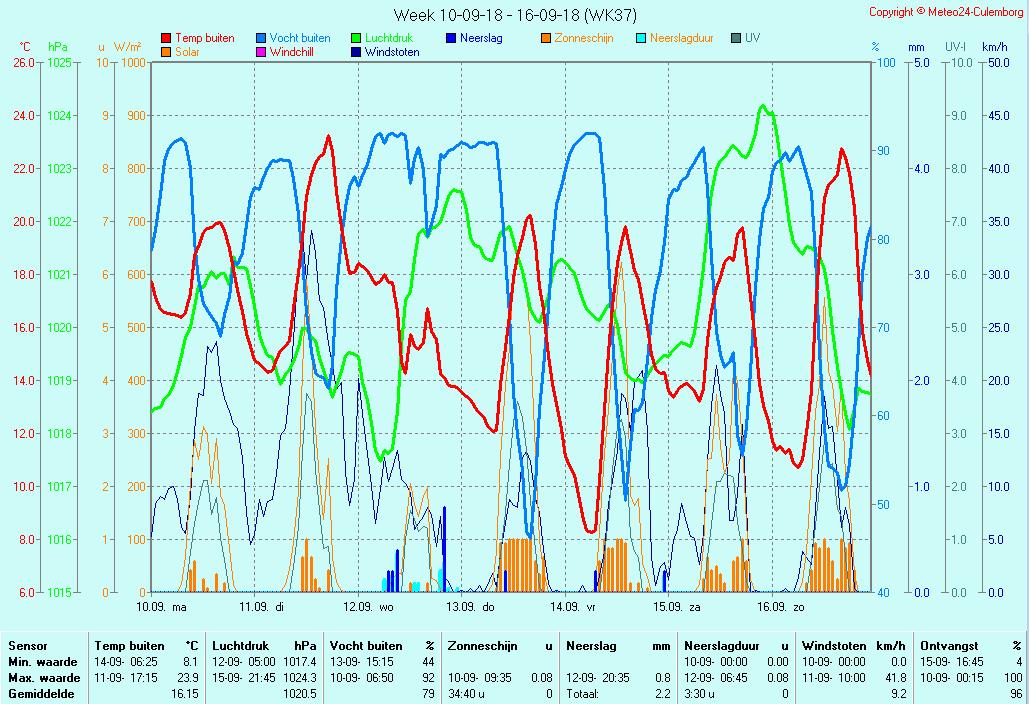The image size is (1029, 704).
Task: Click the km/h axis unit label
Action: click(x=994, y=47)
